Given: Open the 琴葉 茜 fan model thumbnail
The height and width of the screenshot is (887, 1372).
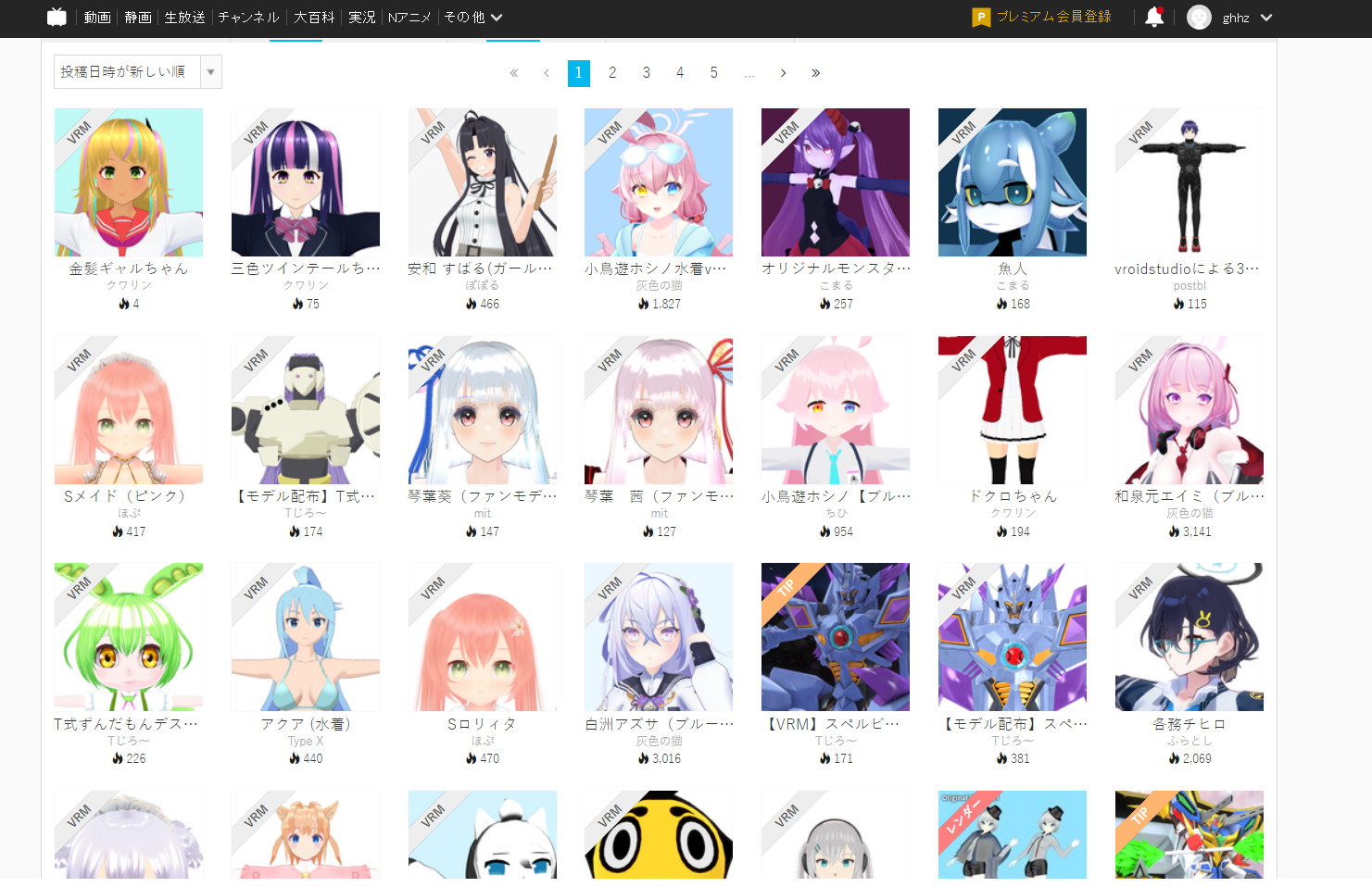Looking at the screenshot, I should pyautogui.click(x=659, y=410).
